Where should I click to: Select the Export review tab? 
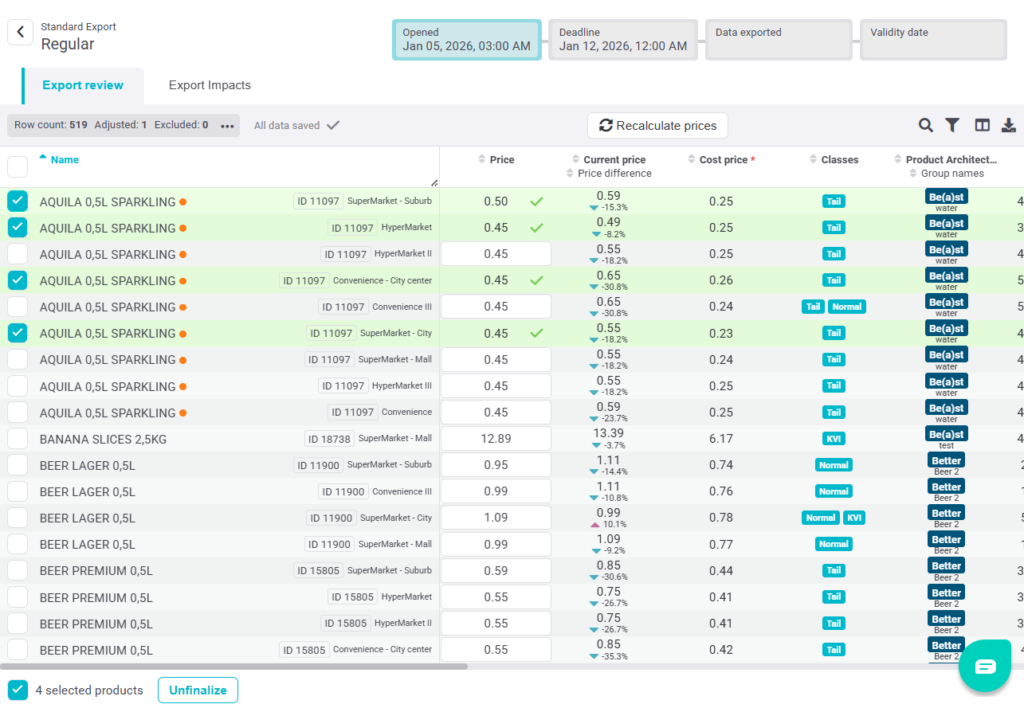[x=83, y=86]
